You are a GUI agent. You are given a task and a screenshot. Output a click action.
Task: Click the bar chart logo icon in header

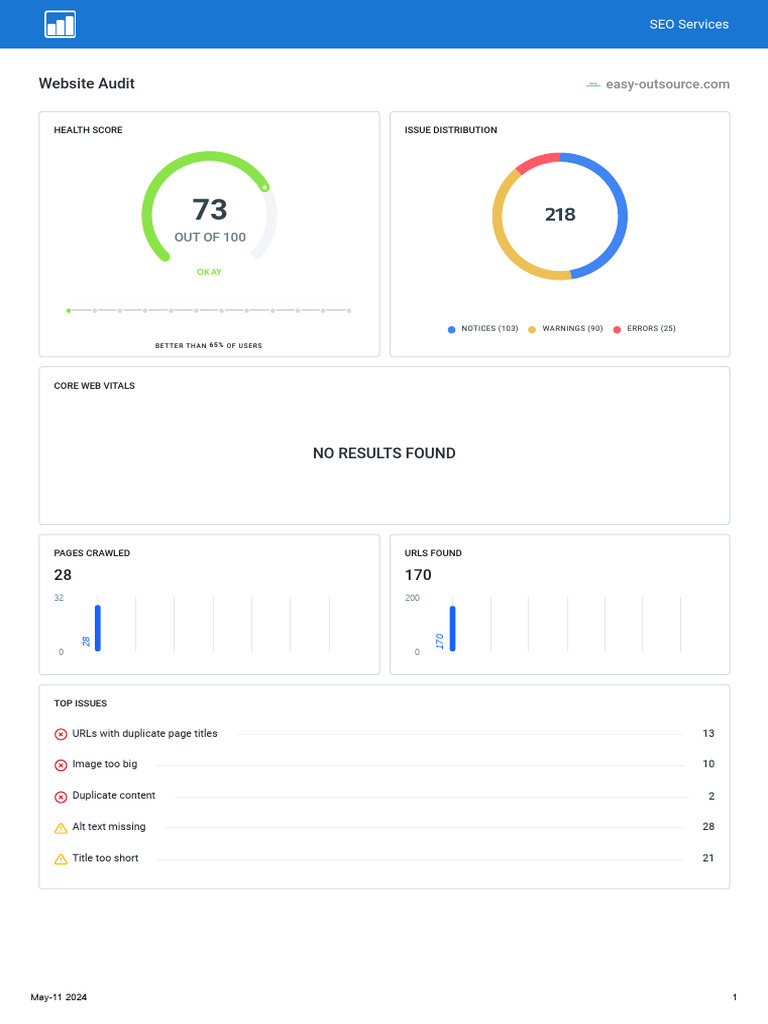[60, 24]
